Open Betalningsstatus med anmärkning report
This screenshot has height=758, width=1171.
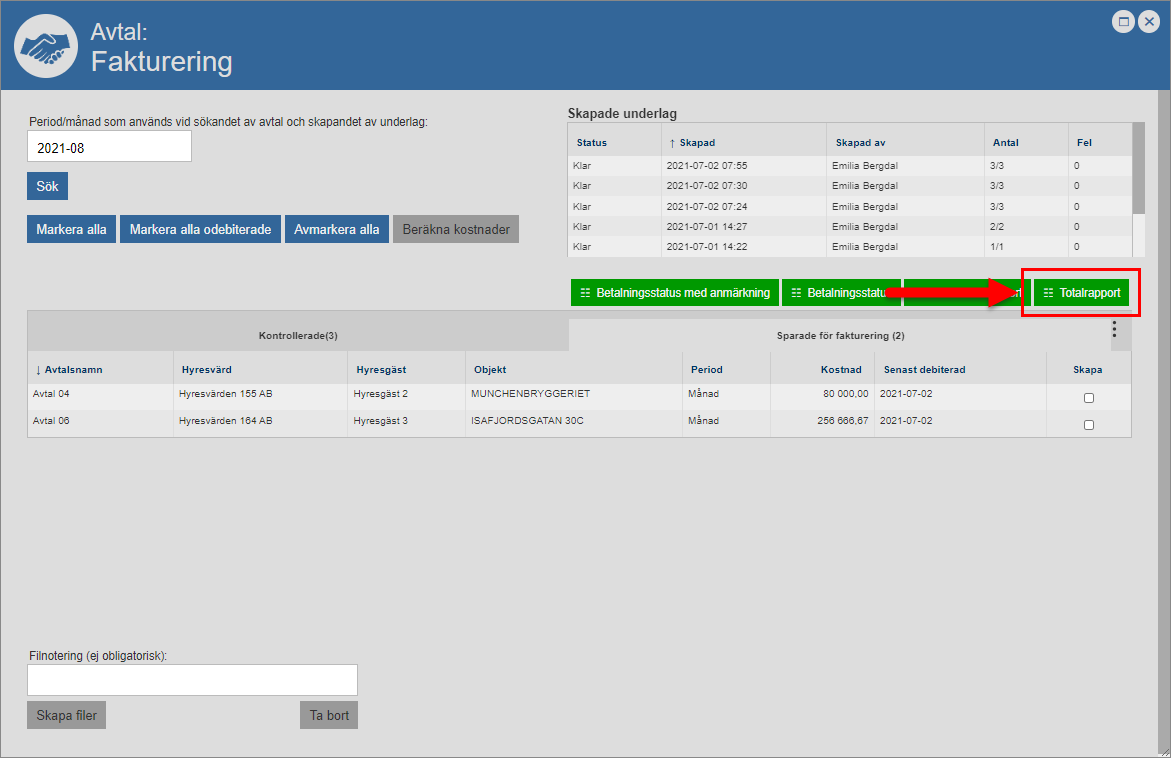tap(675, 293)
